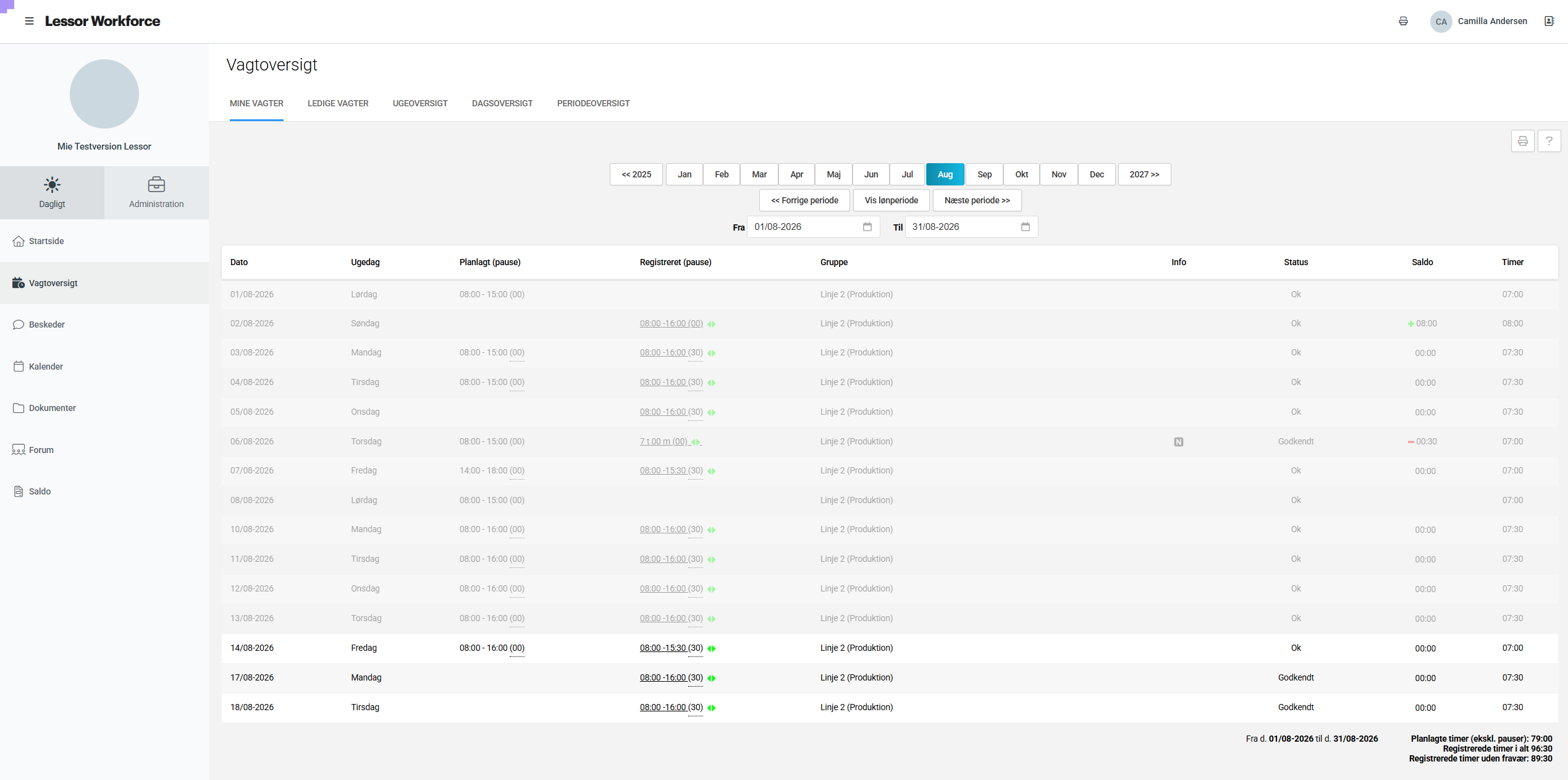The image size is (1568, 780).
Task: Click the Lessor Workforce logo
Action: 103,21
